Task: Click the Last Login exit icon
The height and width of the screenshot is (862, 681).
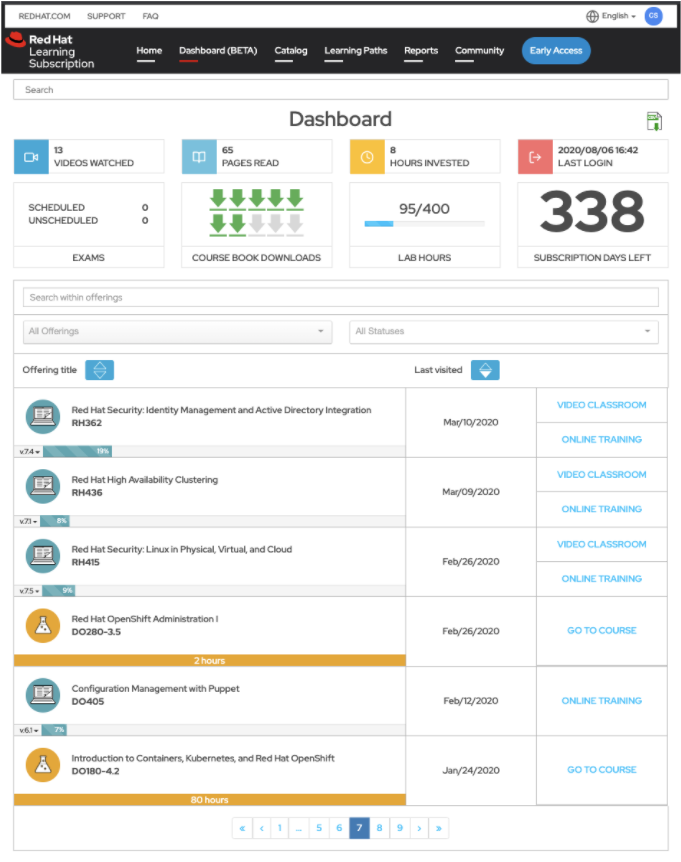Action: 534,157
